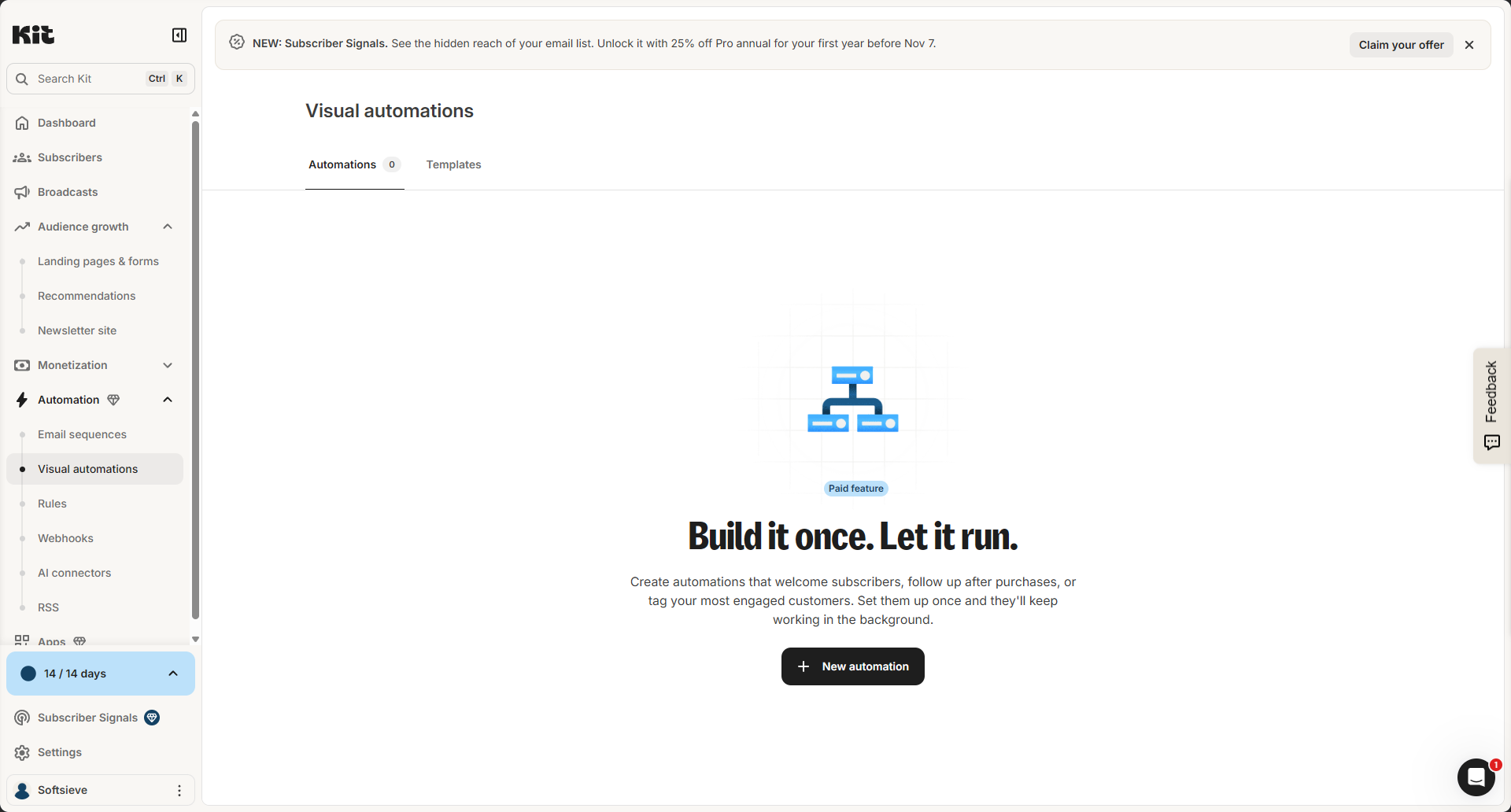
Task: Click the Feedback speech bubble icon
Action: [1491, 442]
